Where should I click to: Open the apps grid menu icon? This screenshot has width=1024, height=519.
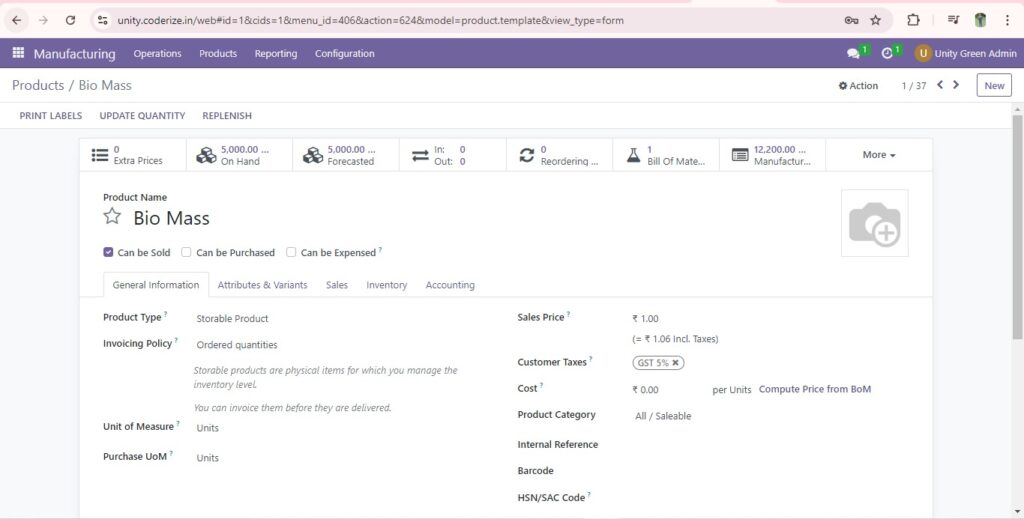click(18, 53)
